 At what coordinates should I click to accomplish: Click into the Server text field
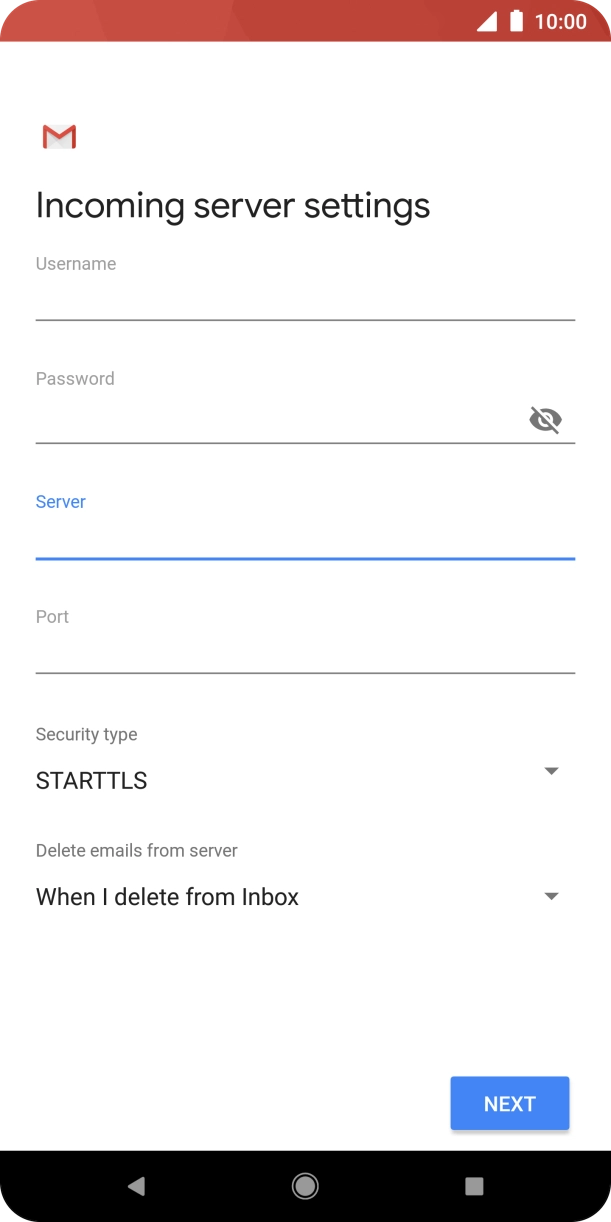(x=305, y=538)
